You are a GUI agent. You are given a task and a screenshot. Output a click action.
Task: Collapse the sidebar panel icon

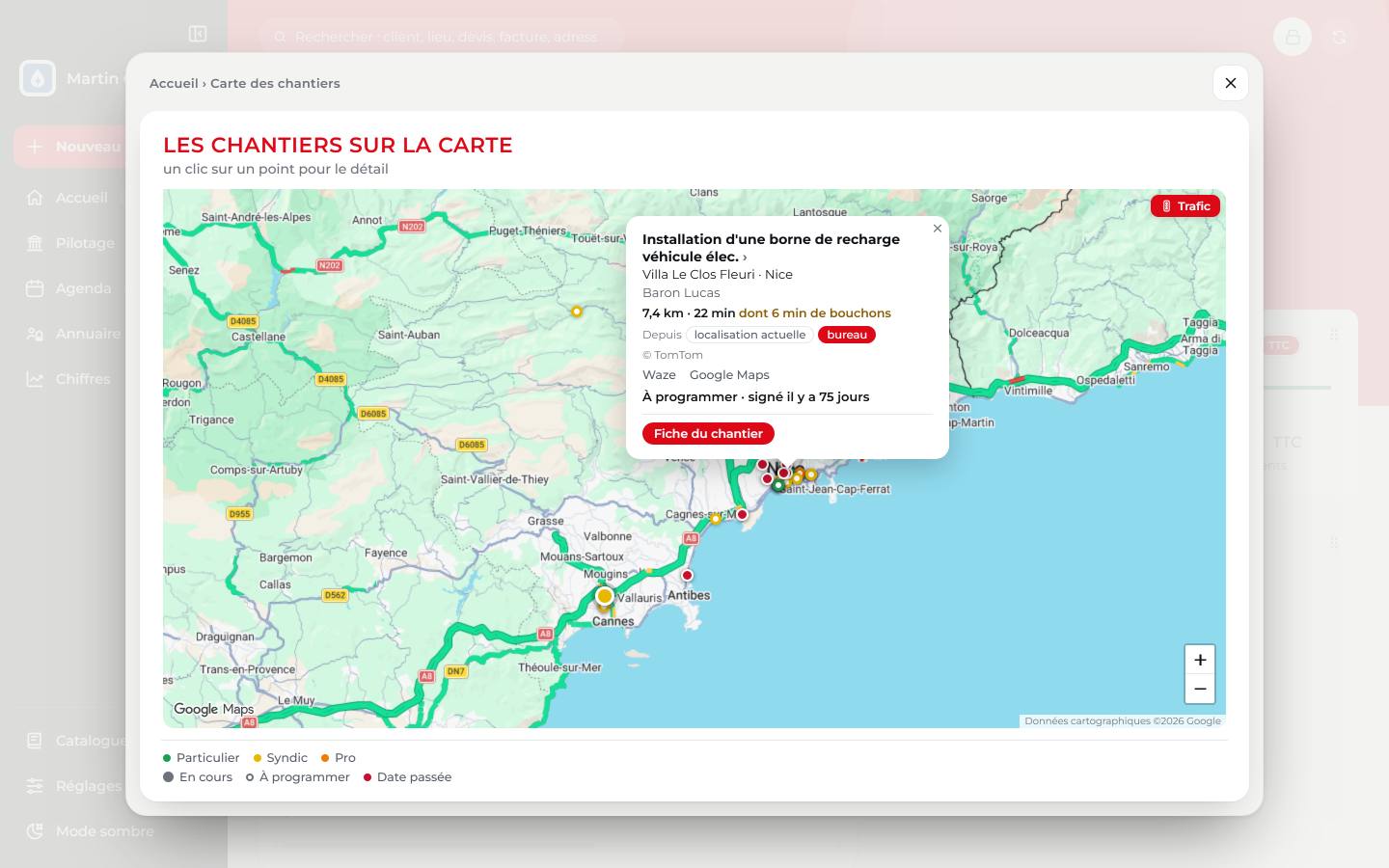tap(198, 35)
